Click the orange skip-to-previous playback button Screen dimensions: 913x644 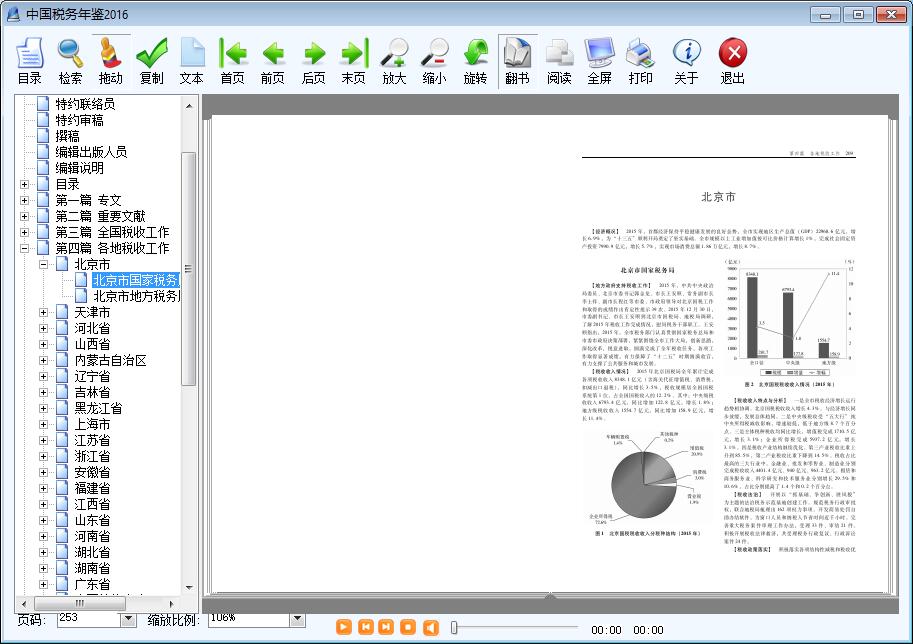point(366,627)
